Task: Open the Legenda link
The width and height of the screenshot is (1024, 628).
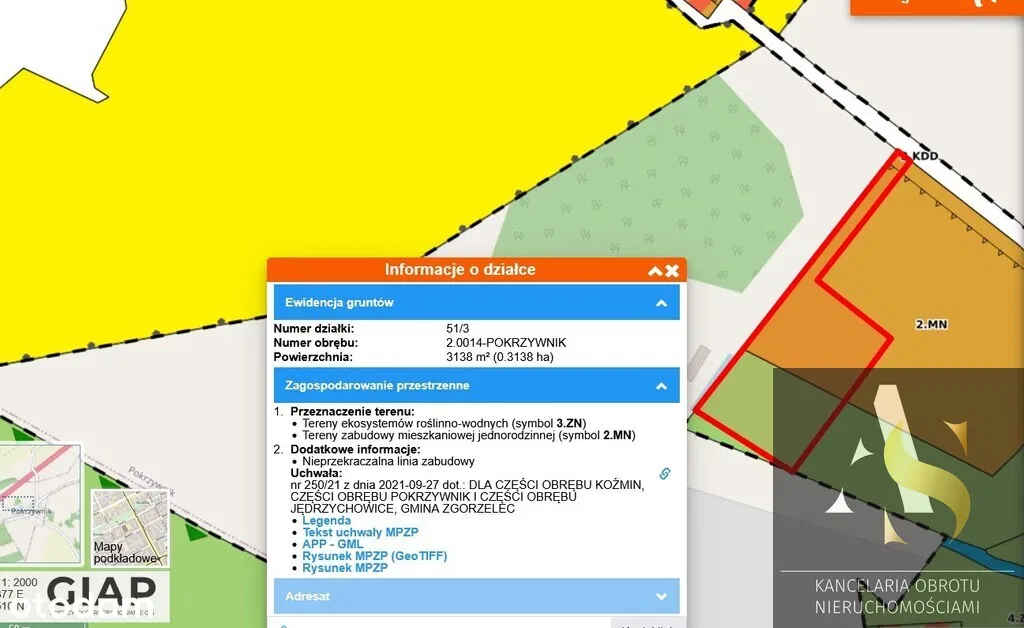Action: click(x=326, y=521)
